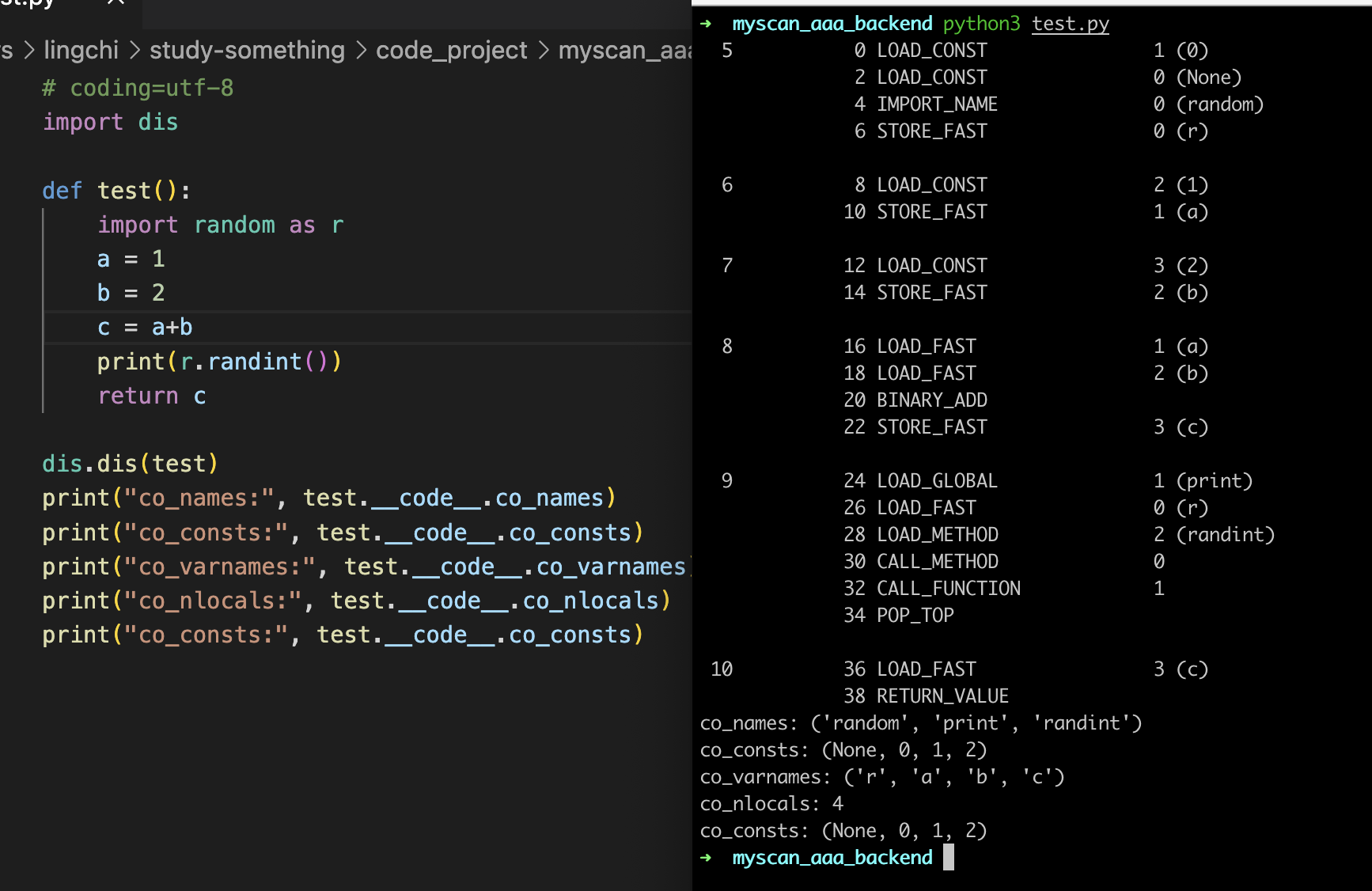Click the co_nlocals output line in terminal
The height and width of the screenshot is (891, 1372).
(x=771, y=804)
